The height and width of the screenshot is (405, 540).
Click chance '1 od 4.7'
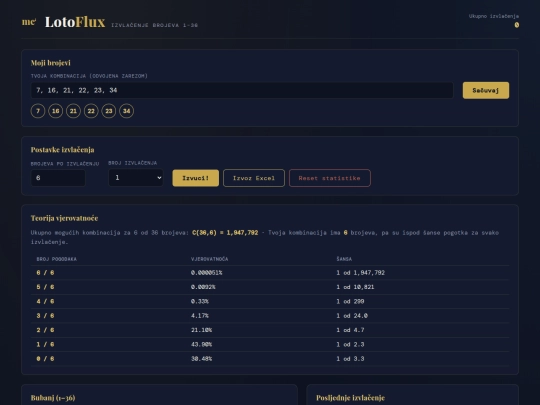350,330
